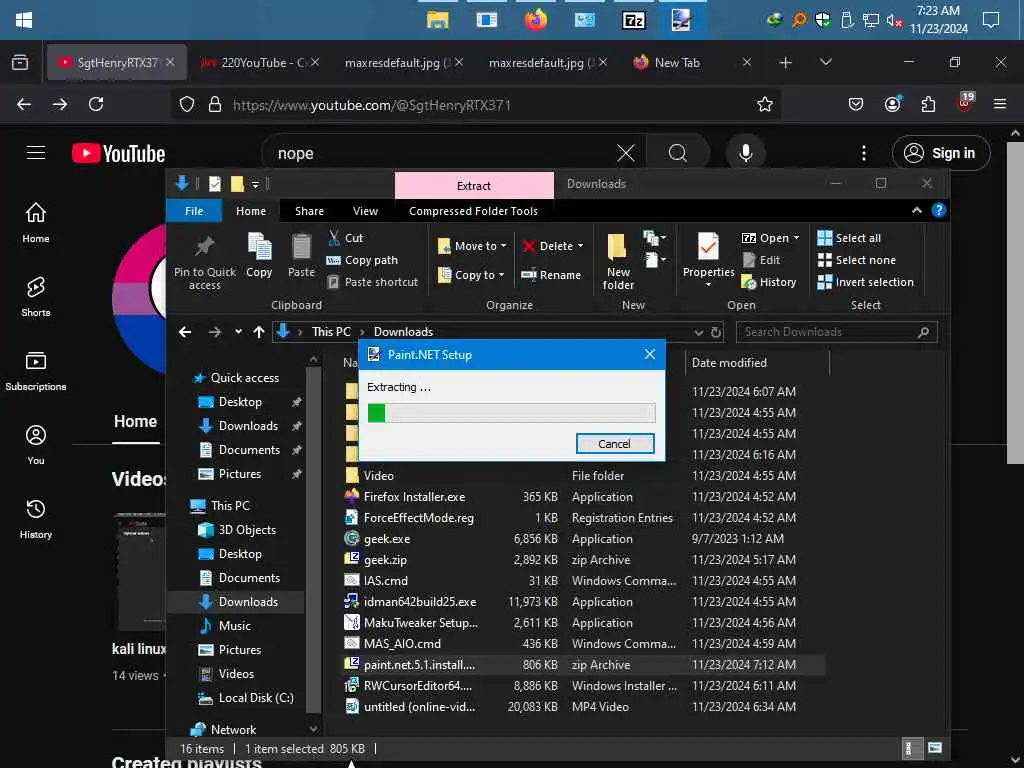Click the Search Downloads field

pyautogui.click(x=837, y=332)
